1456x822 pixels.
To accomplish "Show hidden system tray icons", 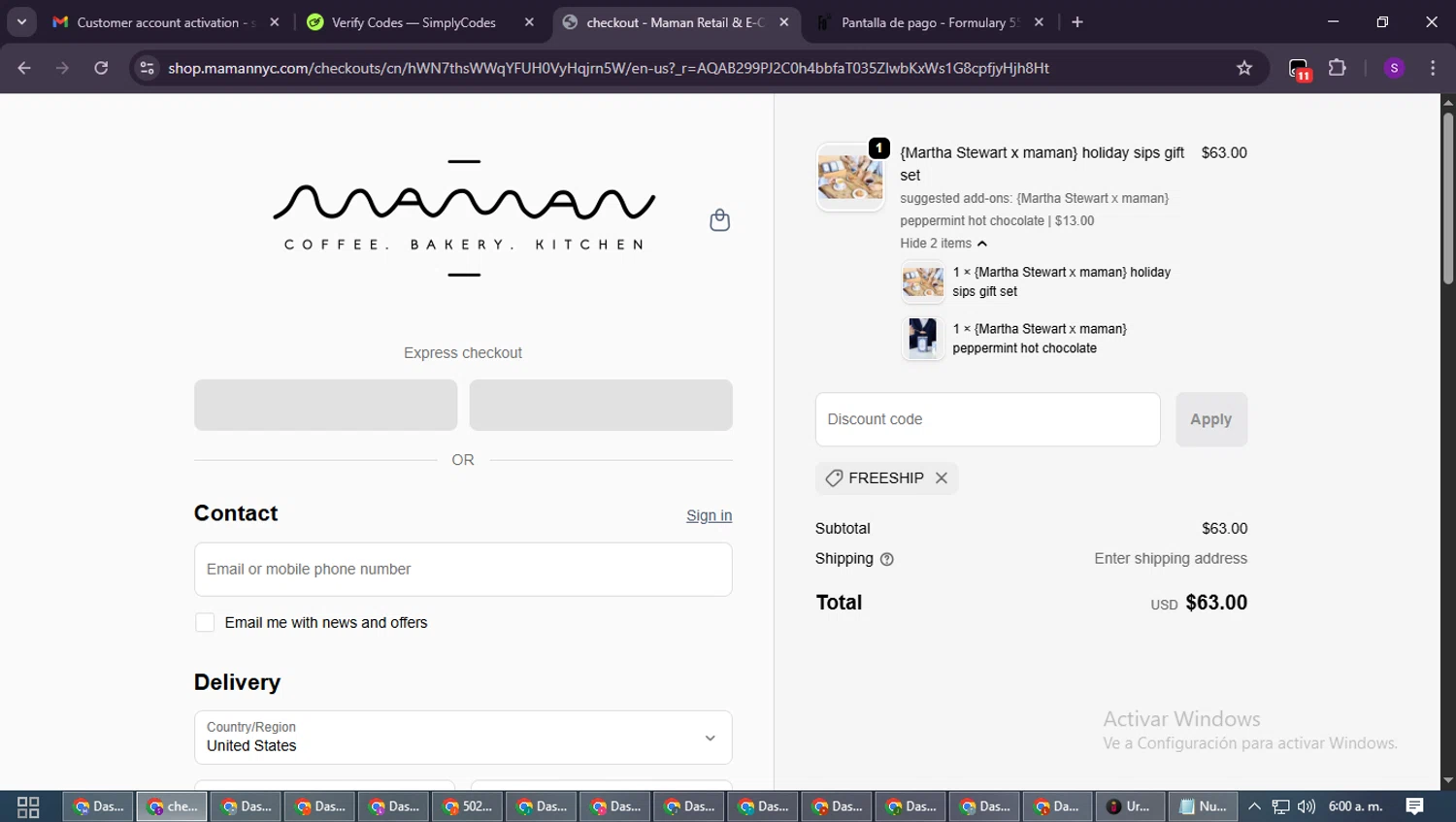I will pyautogui.click(x=1254, y=806).
